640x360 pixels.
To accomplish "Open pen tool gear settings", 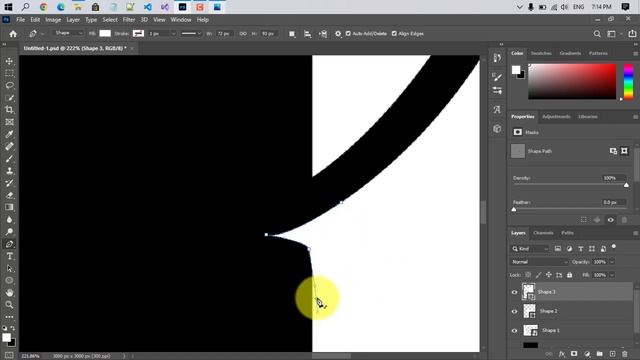I will 338,34.
